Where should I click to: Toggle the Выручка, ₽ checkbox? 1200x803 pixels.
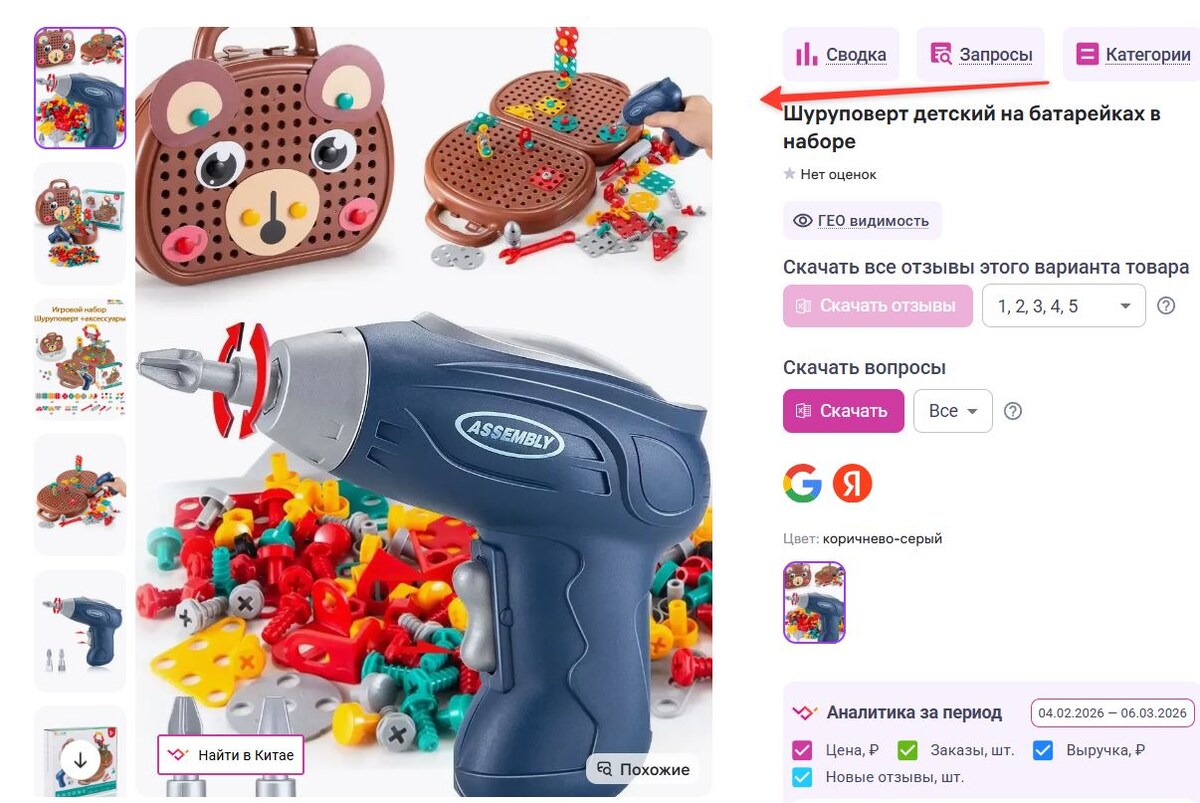click(1043, 750)
